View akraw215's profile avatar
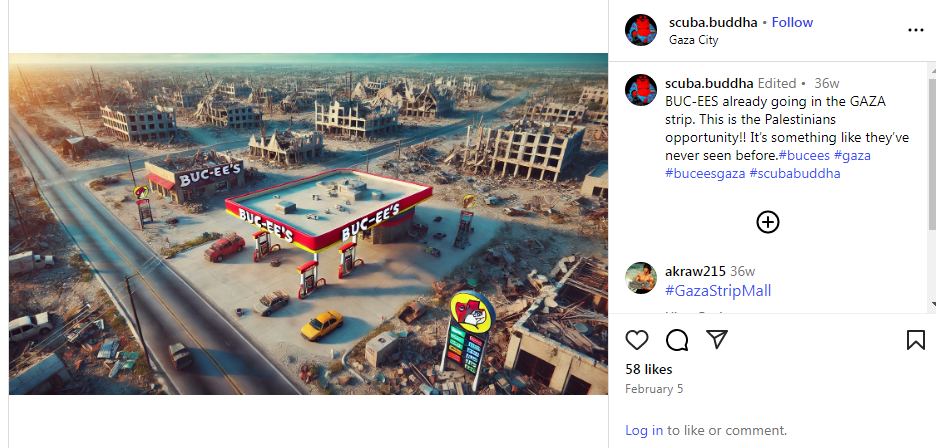 (x=641, y=278)
